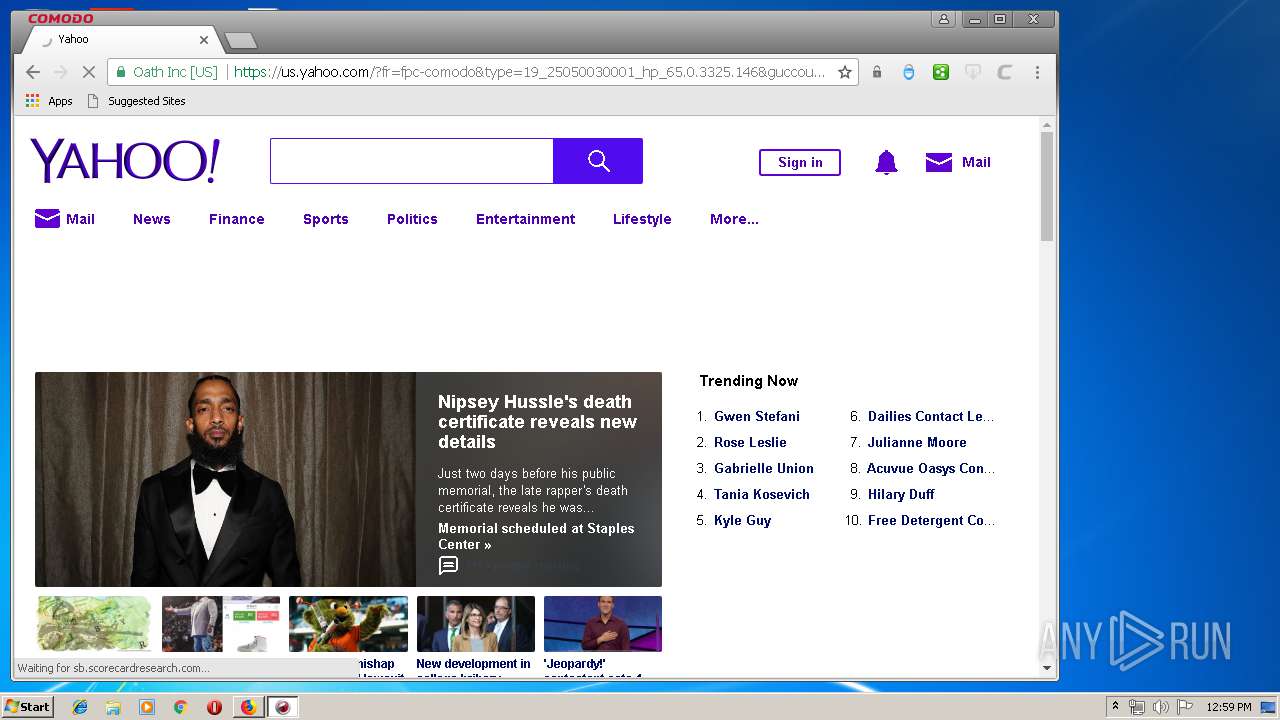
Task: Click the grayed-out download extension icon
Action: pos(973,72)
